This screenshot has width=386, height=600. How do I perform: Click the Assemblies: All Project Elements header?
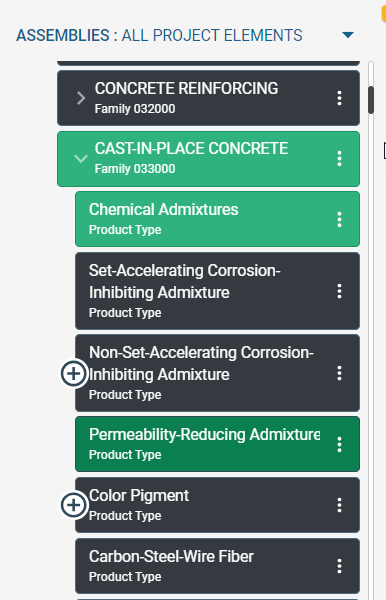(159, 36)
